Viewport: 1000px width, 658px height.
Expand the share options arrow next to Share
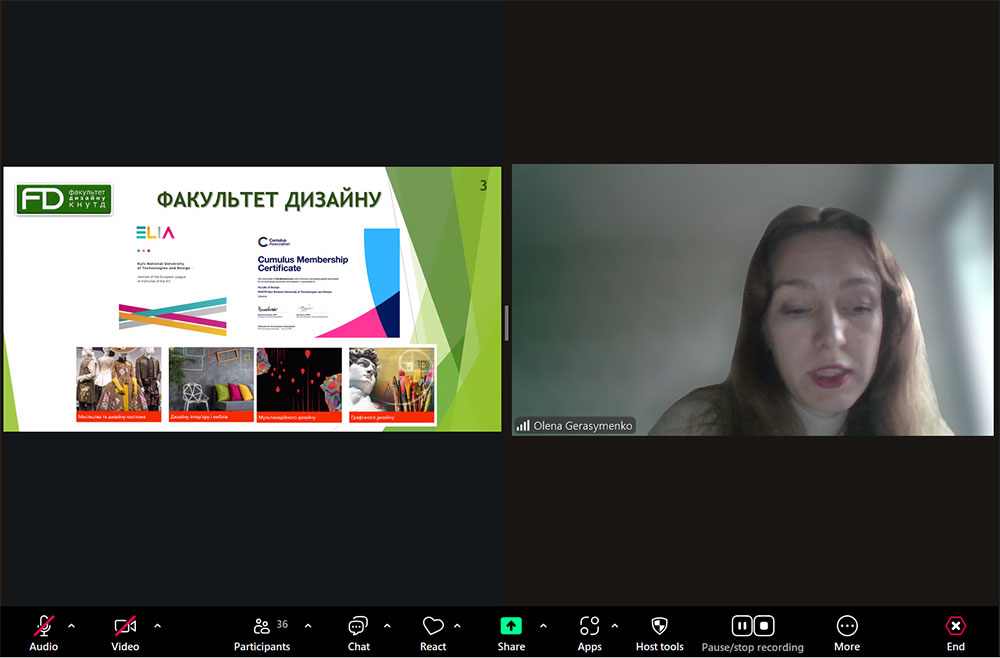[543, 626]
